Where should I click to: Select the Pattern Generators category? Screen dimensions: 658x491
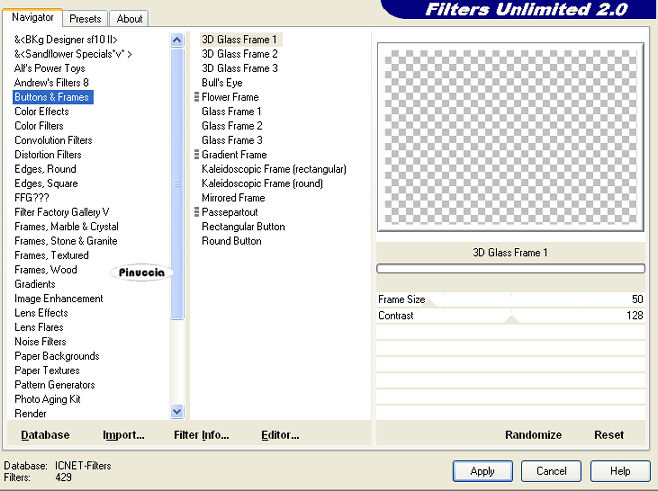coord(55,385)
